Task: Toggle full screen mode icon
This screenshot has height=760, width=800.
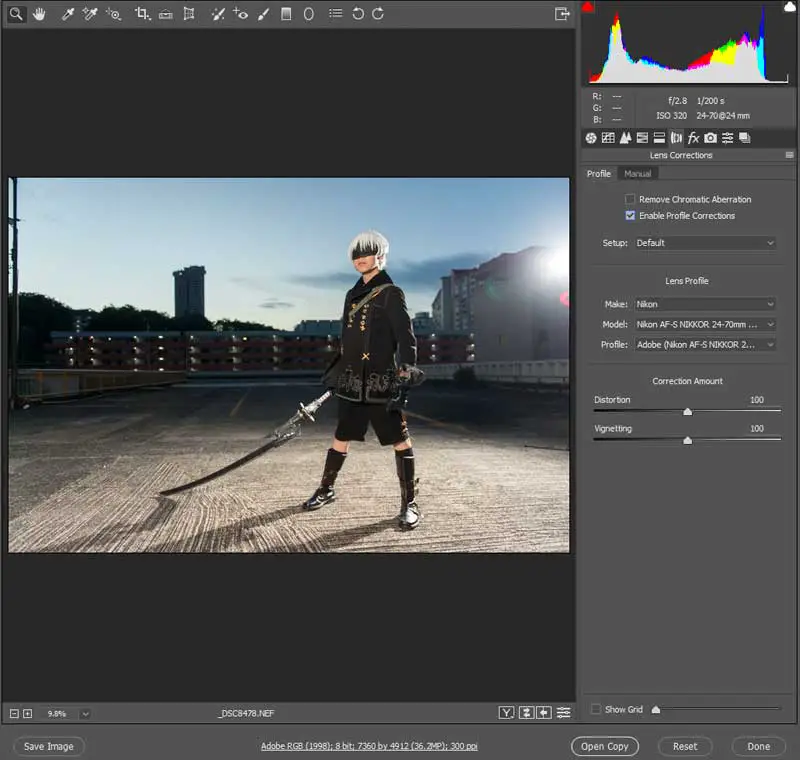Action: [x=562, y=14]
